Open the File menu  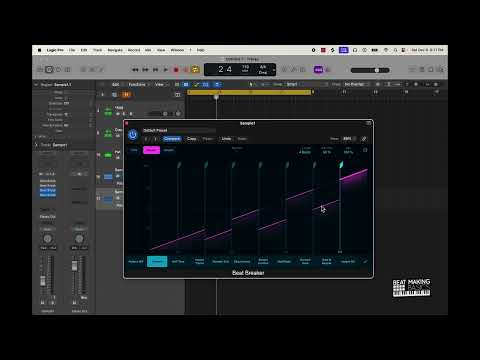coord(72,50)
